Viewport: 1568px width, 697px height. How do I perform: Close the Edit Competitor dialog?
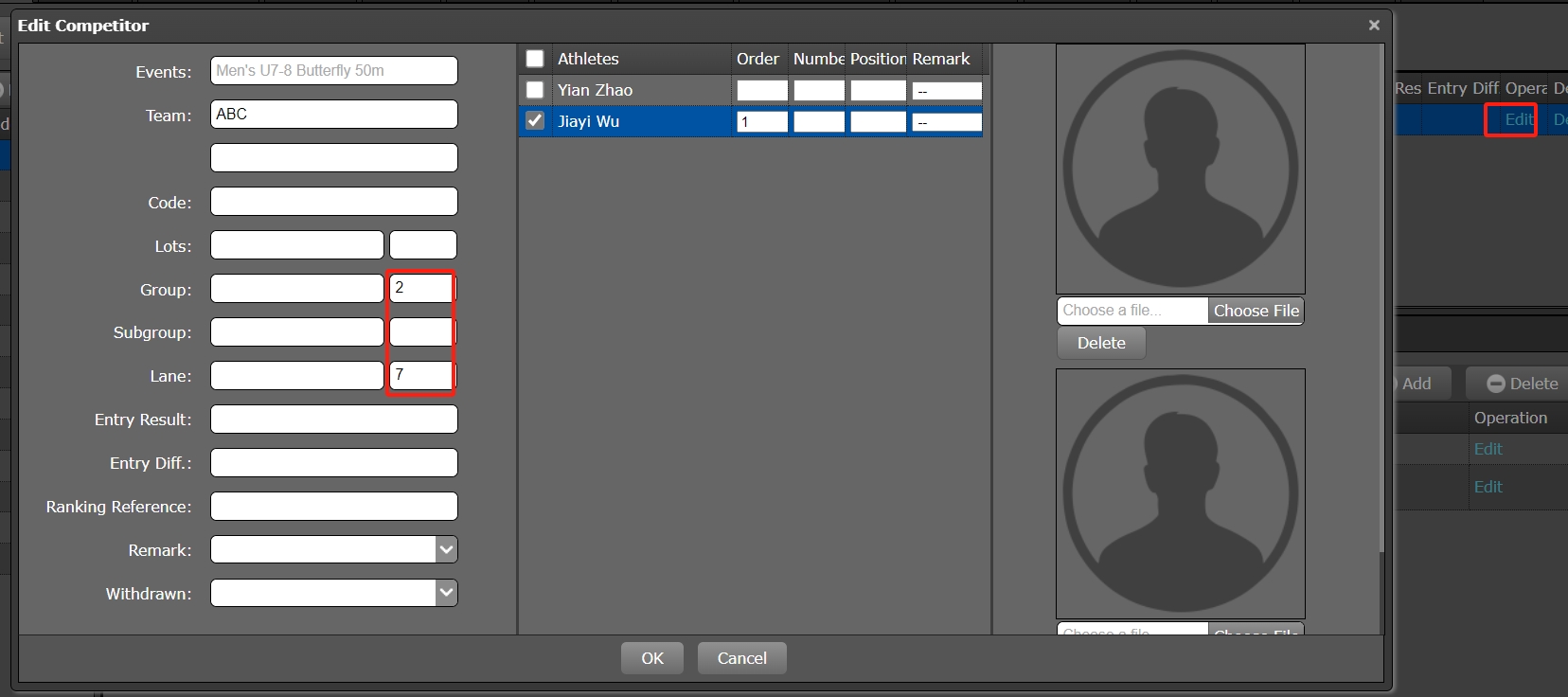tap(1374, 26)
